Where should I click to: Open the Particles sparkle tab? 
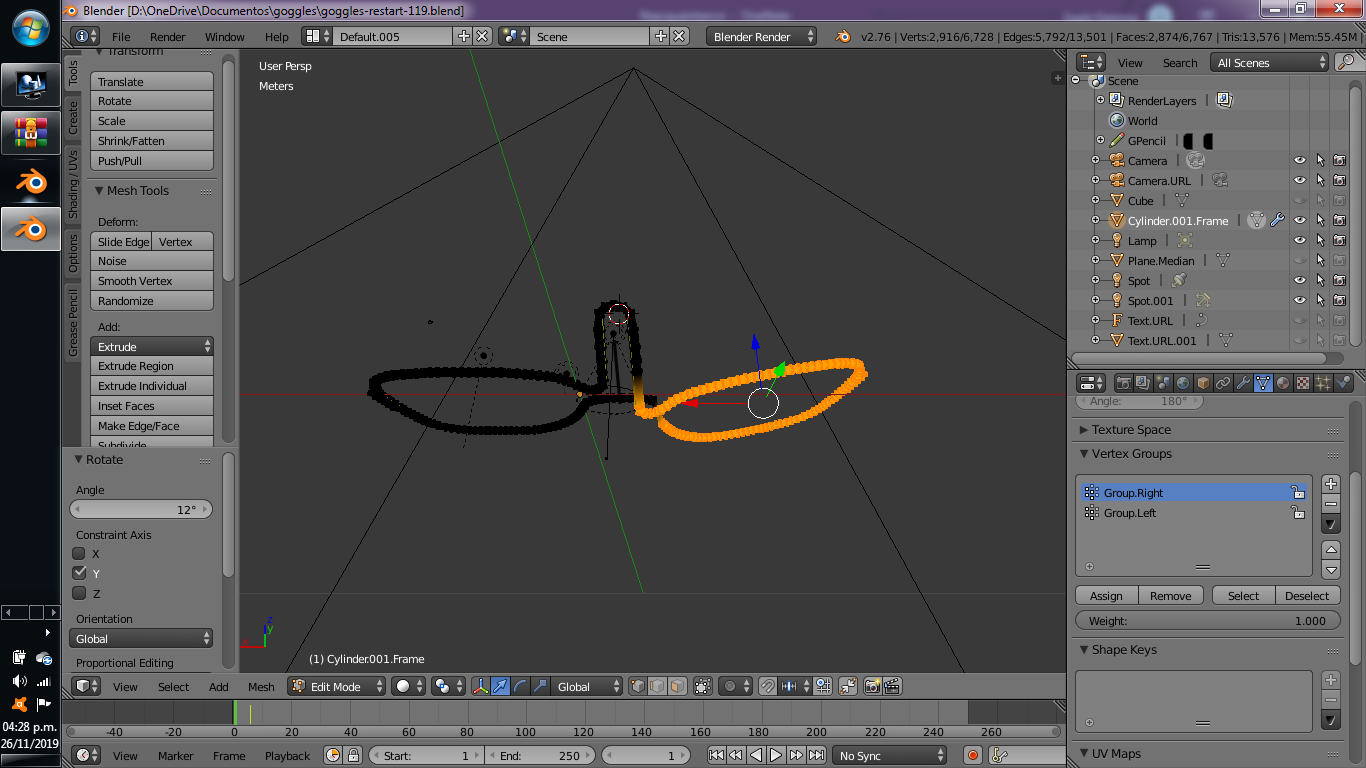(x=1323, y=383)
